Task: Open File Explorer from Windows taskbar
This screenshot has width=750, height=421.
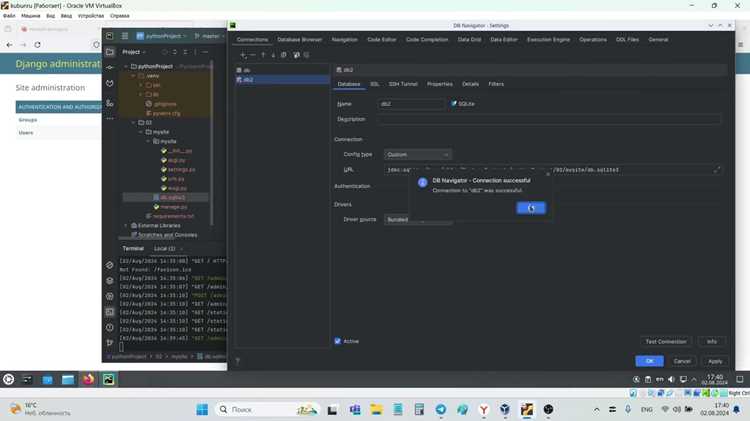Action: 376,410
